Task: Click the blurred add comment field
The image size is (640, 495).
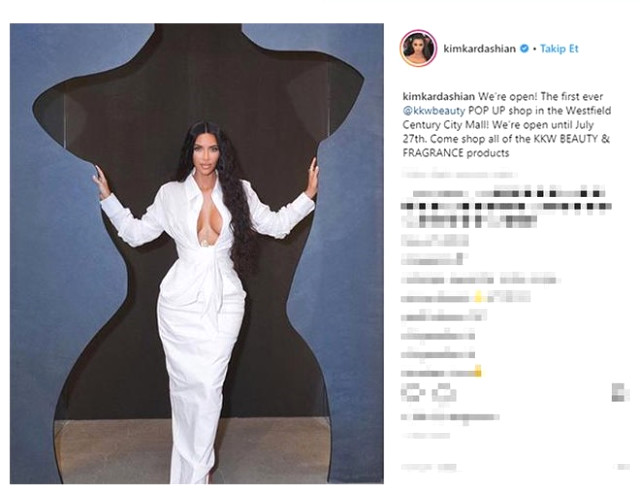Action: tap(429, 467)
